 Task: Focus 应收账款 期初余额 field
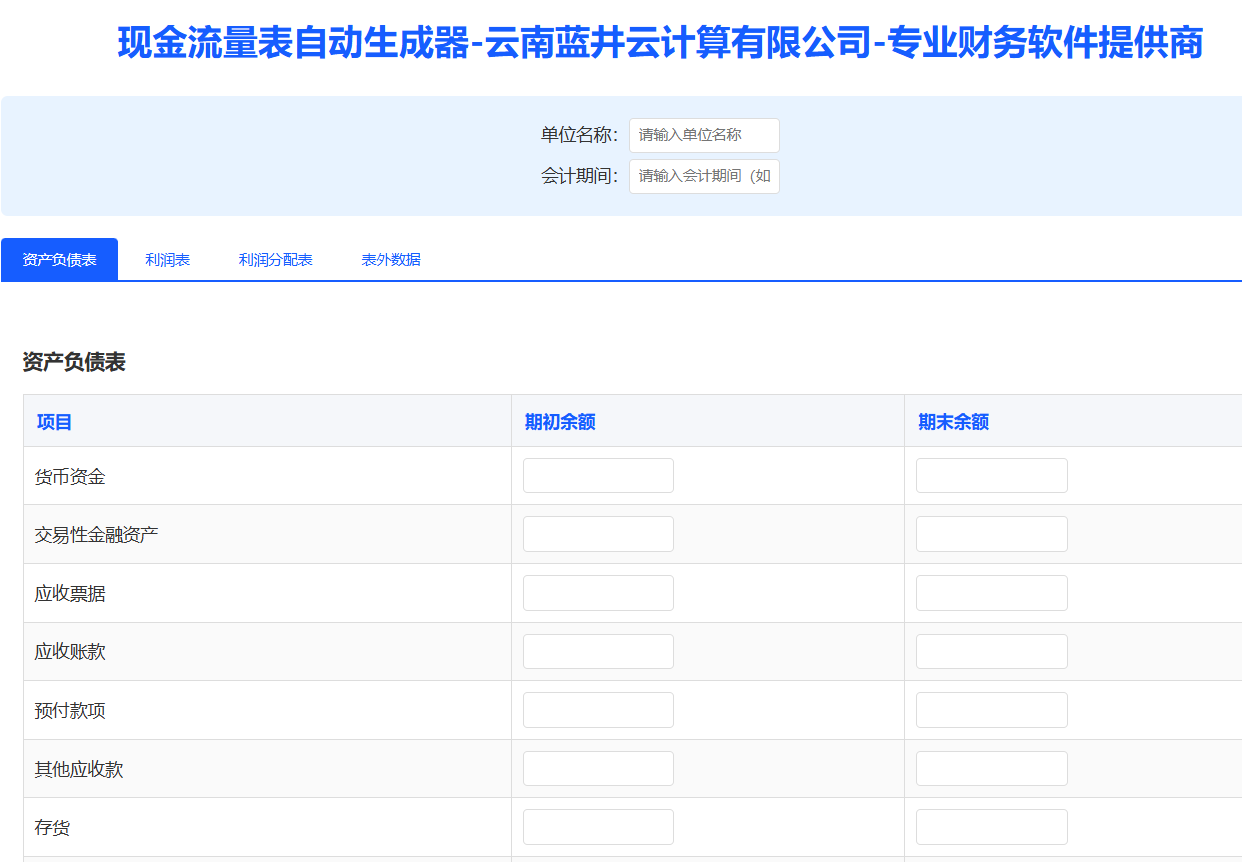coord(598,651)
